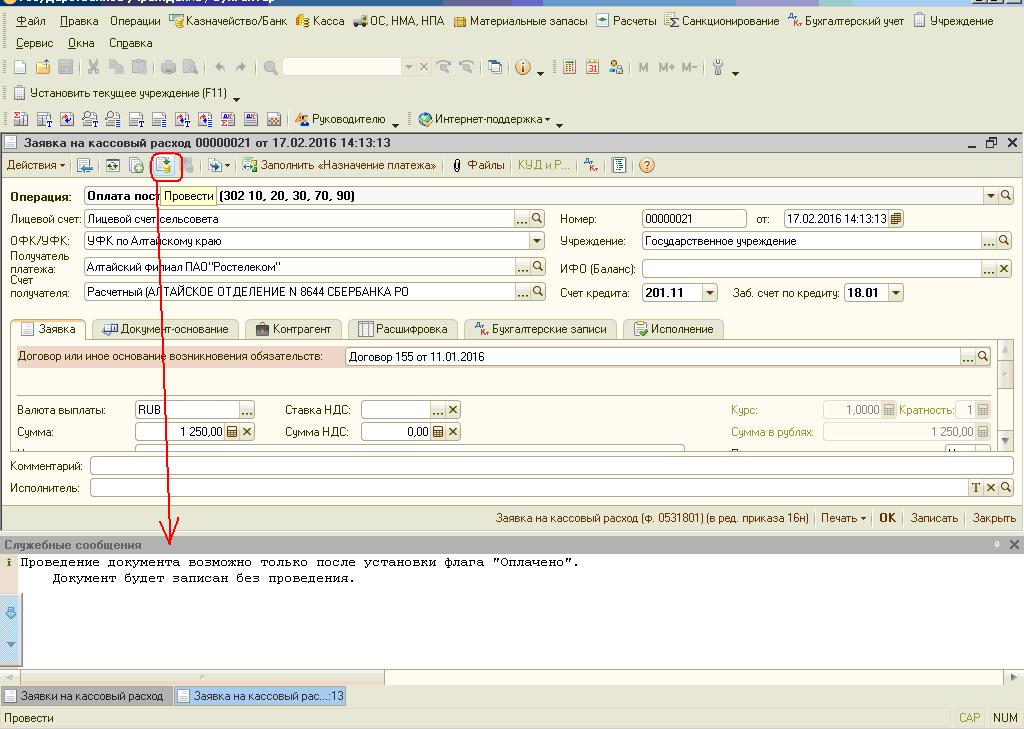
Task: Click into the Комментарий input field
Action: point(552,466)
